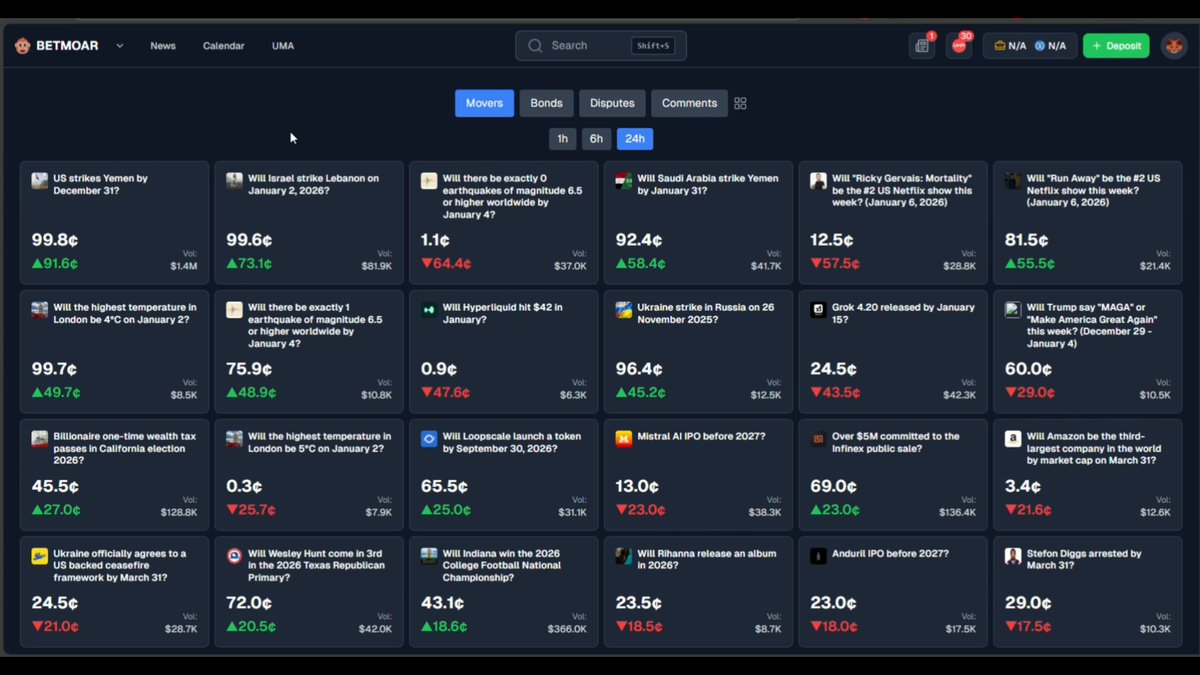
Task: Click Amazon third-largest company market icon
Action: pos(1013,439)
